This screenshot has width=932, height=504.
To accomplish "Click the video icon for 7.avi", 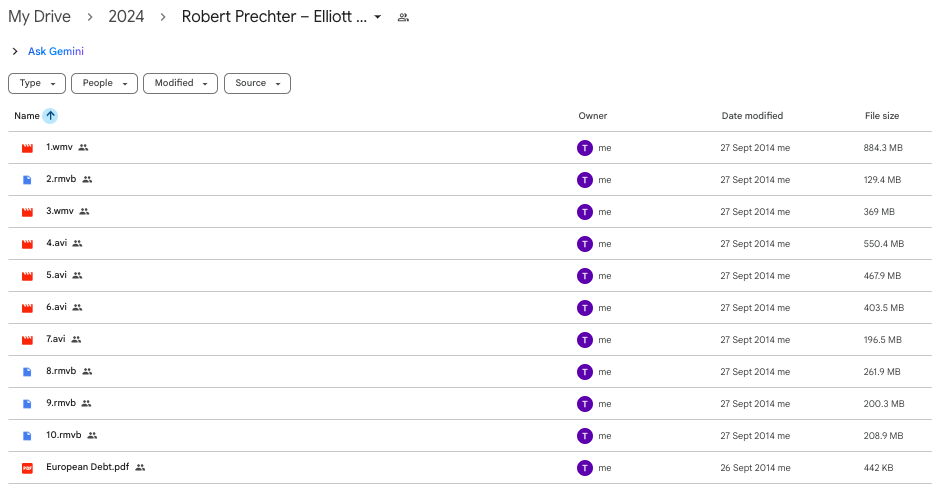I will (x=27, y=340).
